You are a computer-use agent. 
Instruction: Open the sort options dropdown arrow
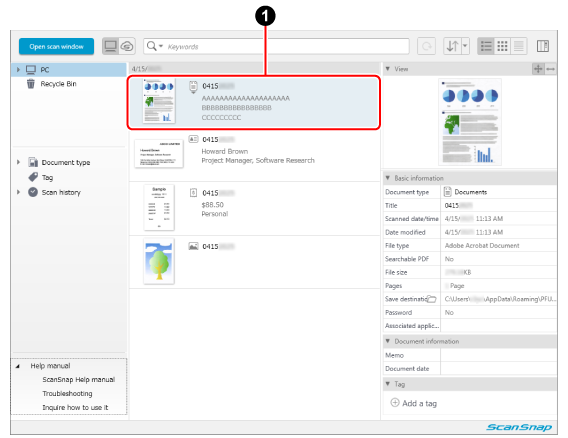coord(465,46)
